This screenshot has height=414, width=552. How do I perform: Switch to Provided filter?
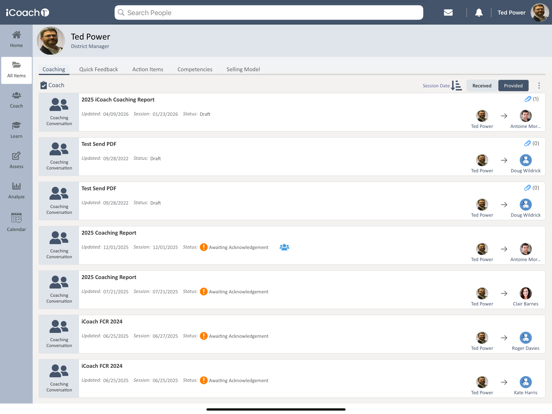[513, 86]
